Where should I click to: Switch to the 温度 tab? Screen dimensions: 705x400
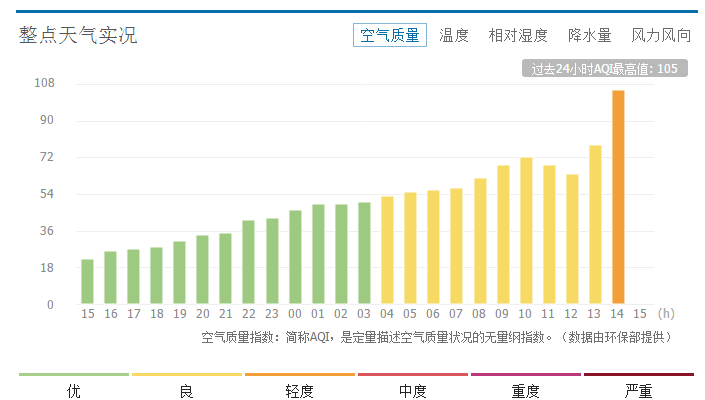(454, 35)
